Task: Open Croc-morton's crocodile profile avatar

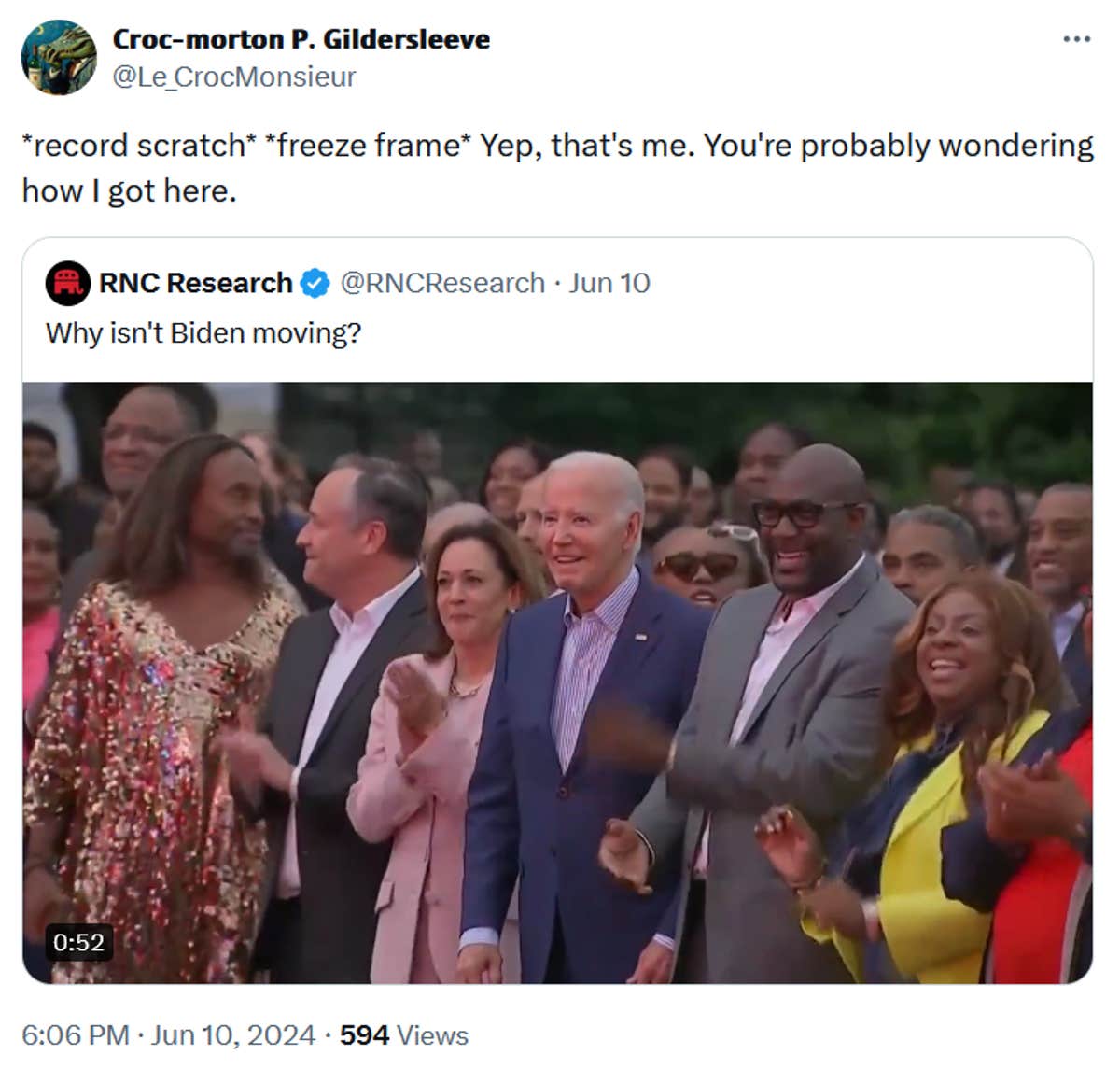Action: [x=59, y=57]
